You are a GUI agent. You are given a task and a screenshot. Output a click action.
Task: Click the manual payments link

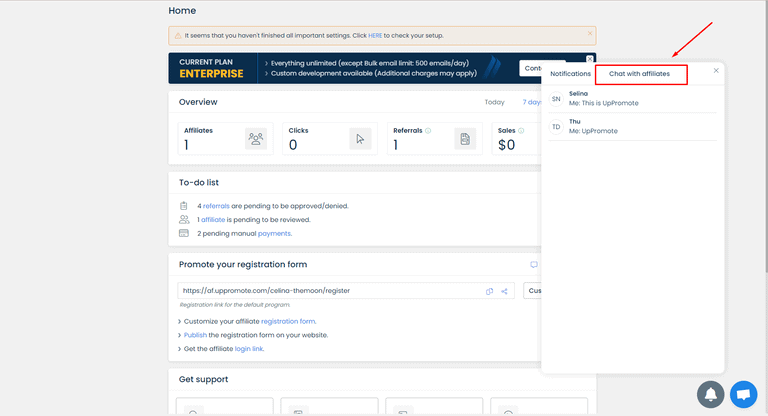pos(274,233)
